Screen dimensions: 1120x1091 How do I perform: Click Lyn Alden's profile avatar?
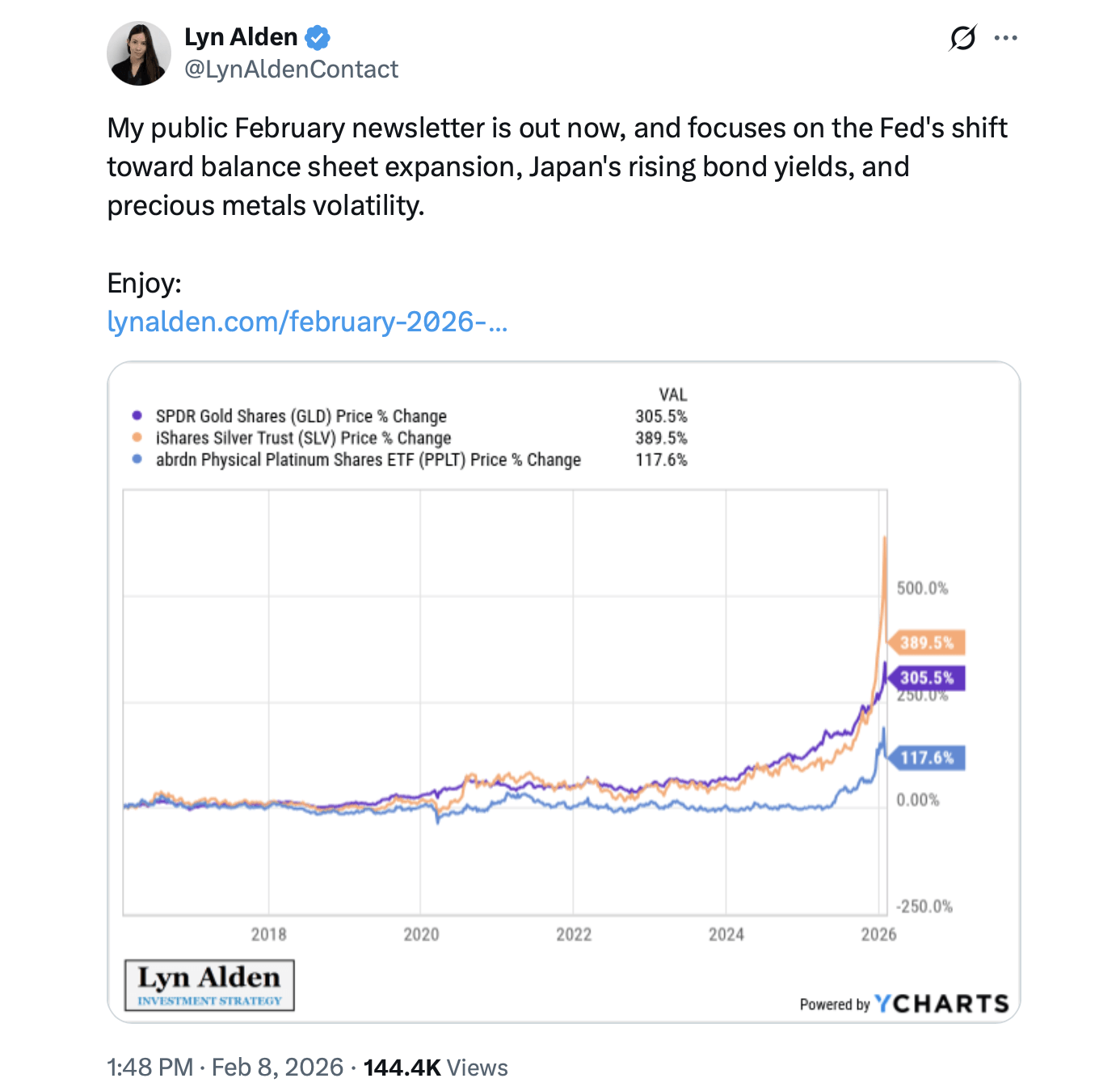click(138, 53)
